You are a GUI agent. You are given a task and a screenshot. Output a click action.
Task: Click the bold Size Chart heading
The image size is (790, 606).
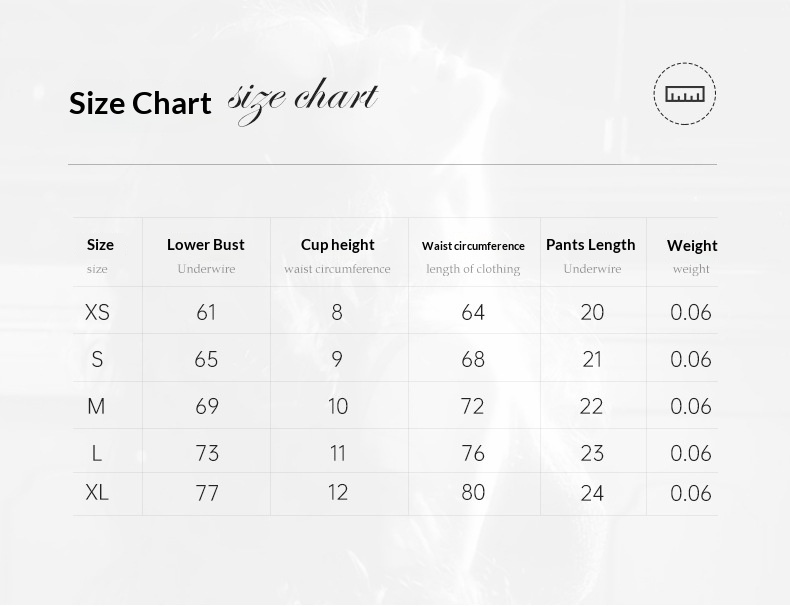[x=140, y=103]
